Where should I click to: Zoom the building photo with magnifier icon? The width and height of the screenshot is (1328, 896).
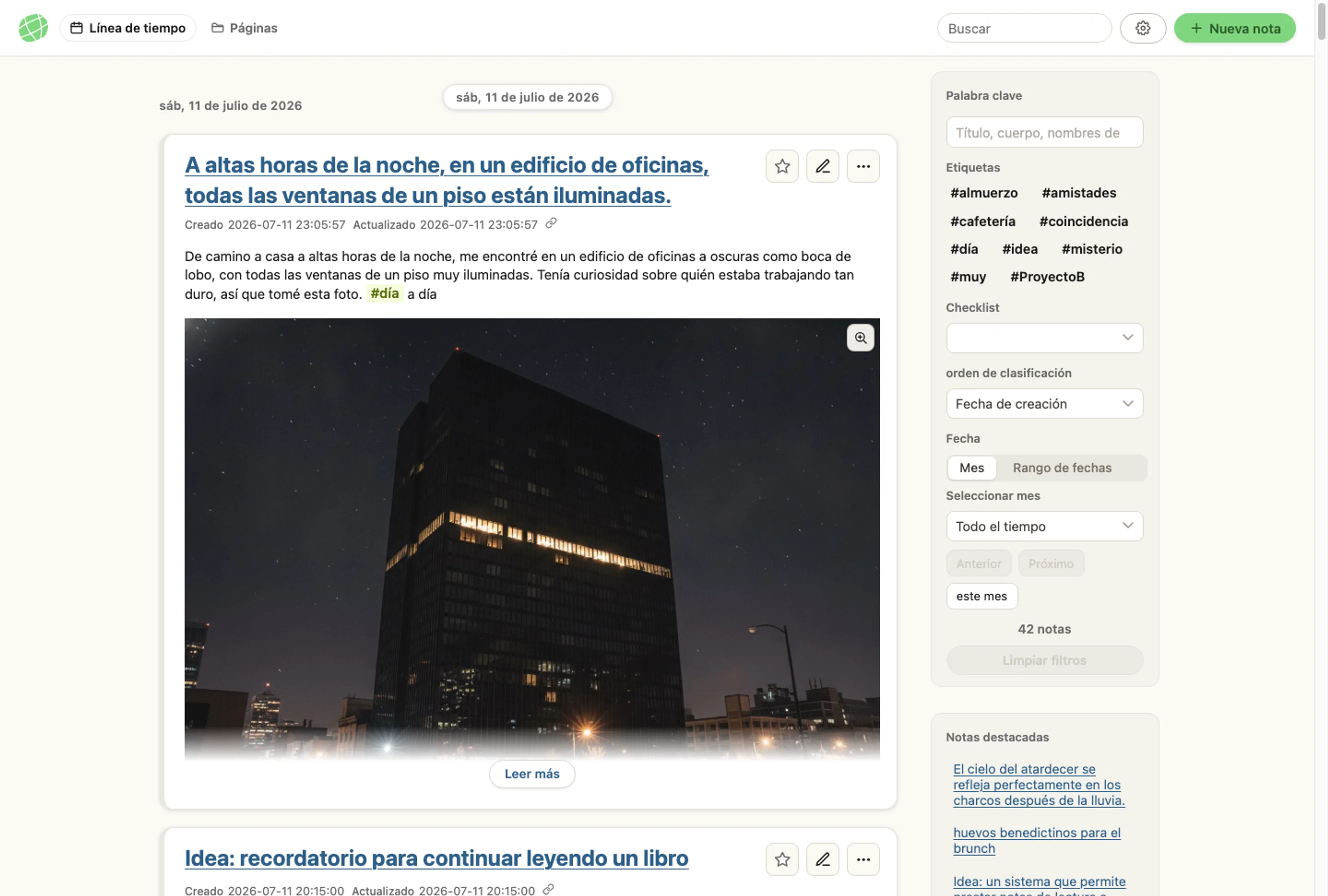(x=860, y=337)
